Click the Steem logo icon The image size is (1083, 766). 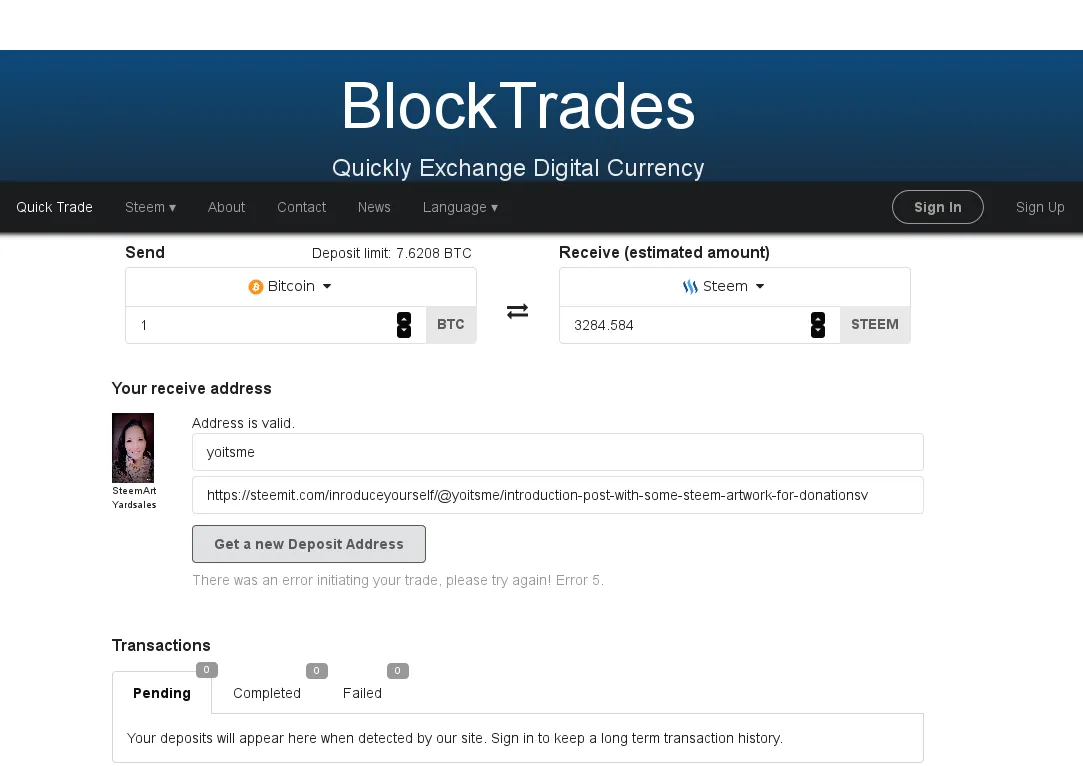click(690, 287)
